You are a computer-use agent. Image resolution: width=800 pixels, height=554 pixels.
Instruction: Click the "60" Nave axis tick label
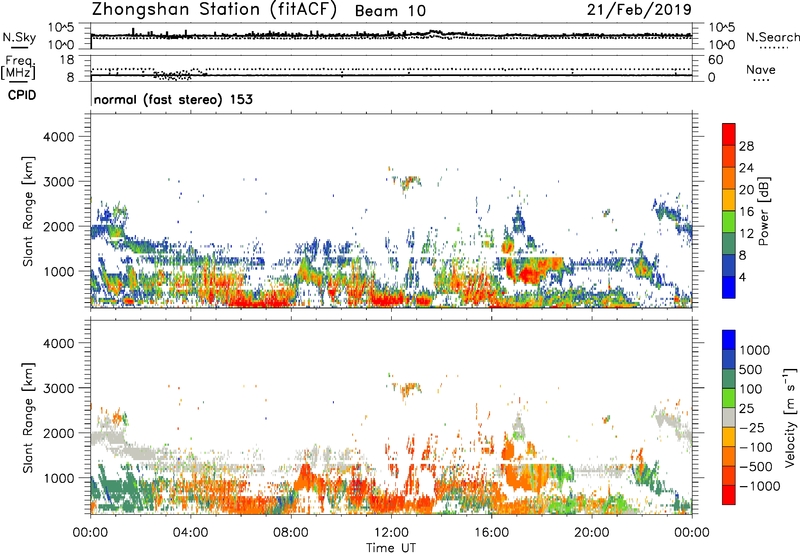(x=715, y=60)
